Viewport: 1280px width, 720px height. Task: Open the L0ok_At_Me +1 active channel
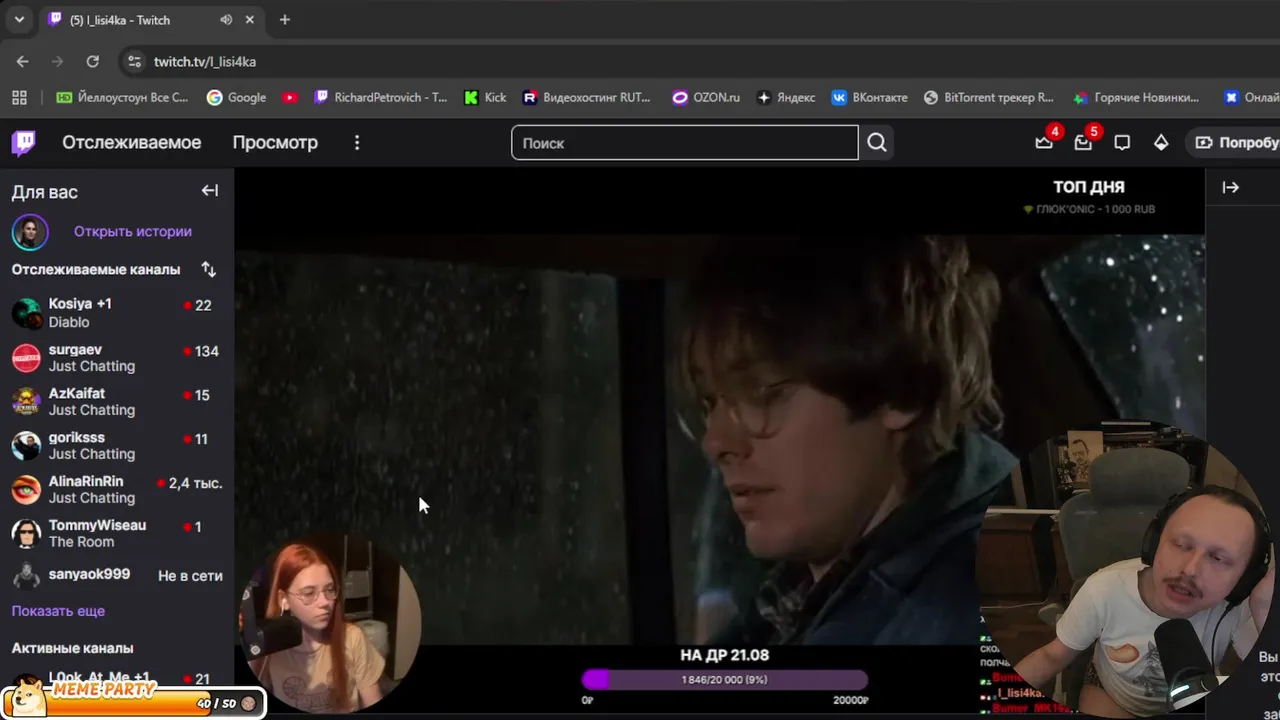click(117, 677)
